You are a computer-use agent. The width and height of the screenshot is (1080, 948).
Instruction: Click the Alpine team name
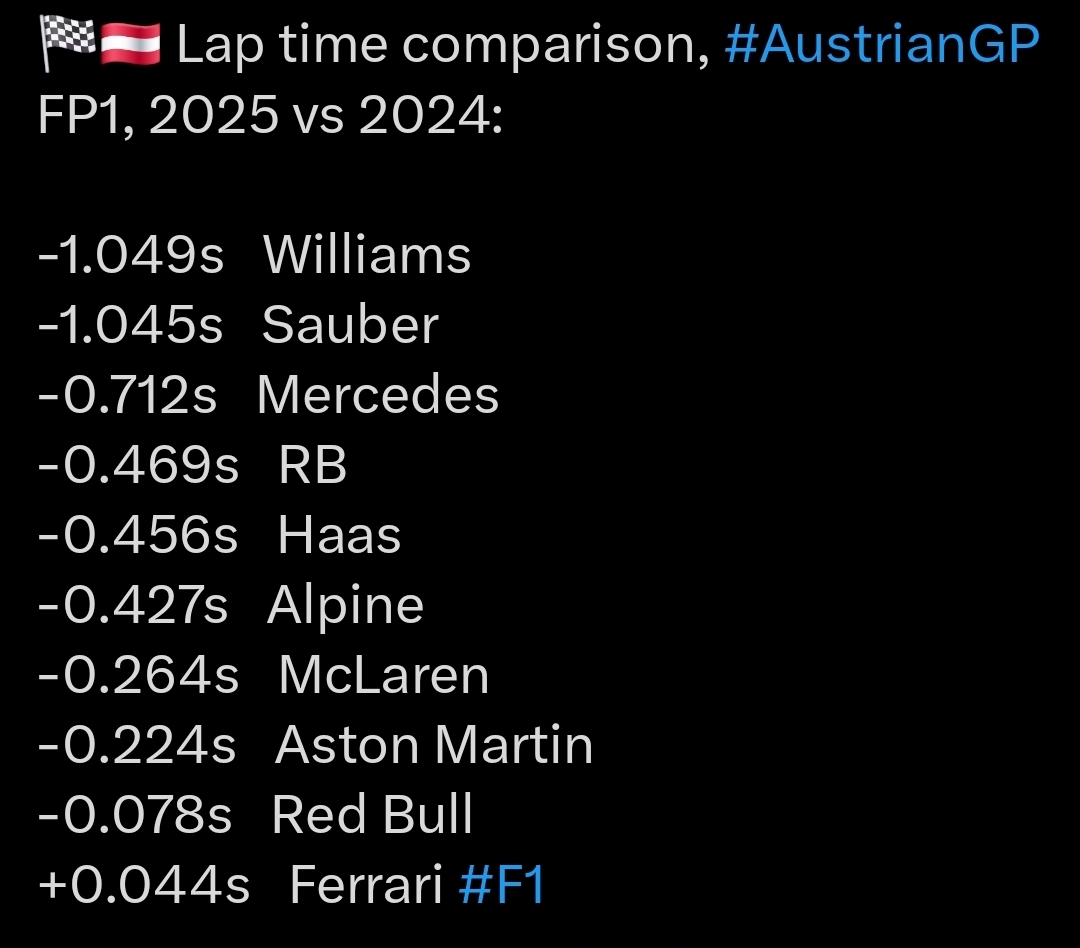345,608
